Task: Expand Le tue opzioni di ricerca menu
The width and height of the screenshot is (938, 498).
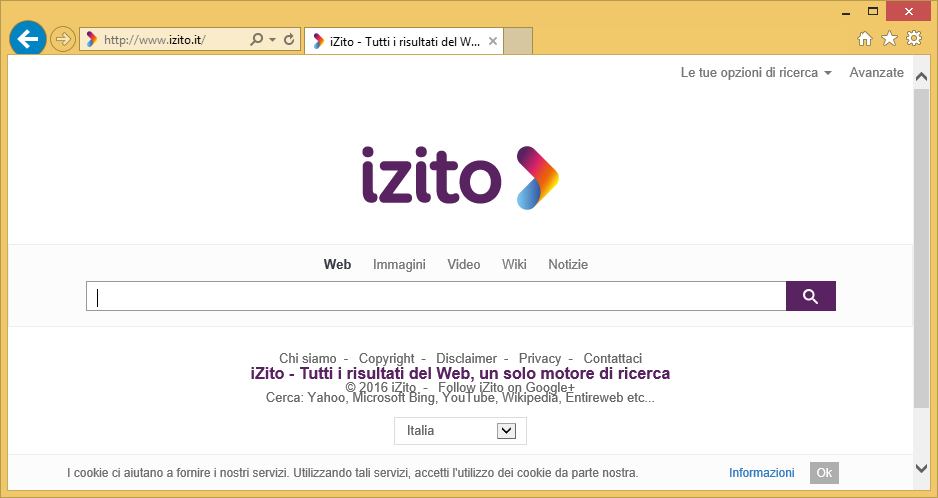Action: pyautogui.click(x=756, y=72)
